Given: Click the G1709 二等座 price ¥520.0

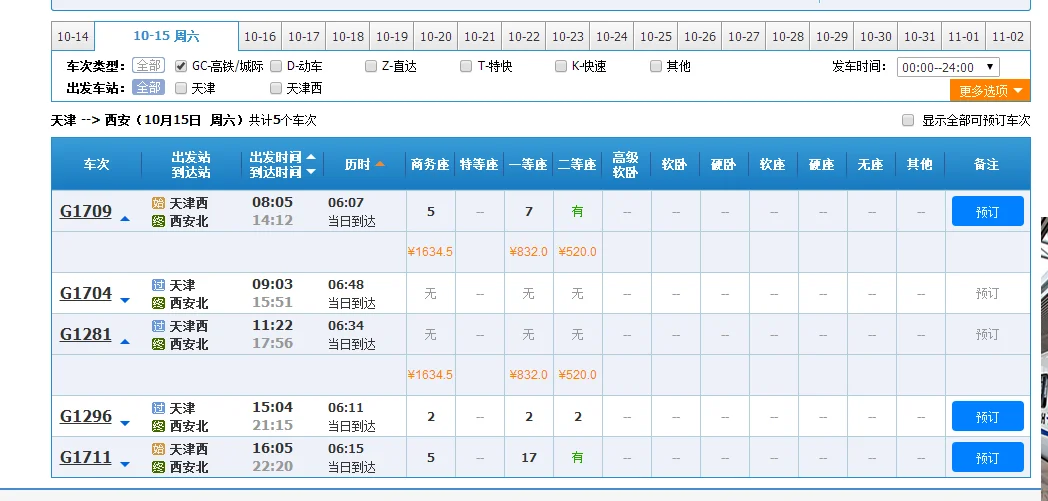Looking at the screenshot, I should pyautogui.click(x=577, y=252).
